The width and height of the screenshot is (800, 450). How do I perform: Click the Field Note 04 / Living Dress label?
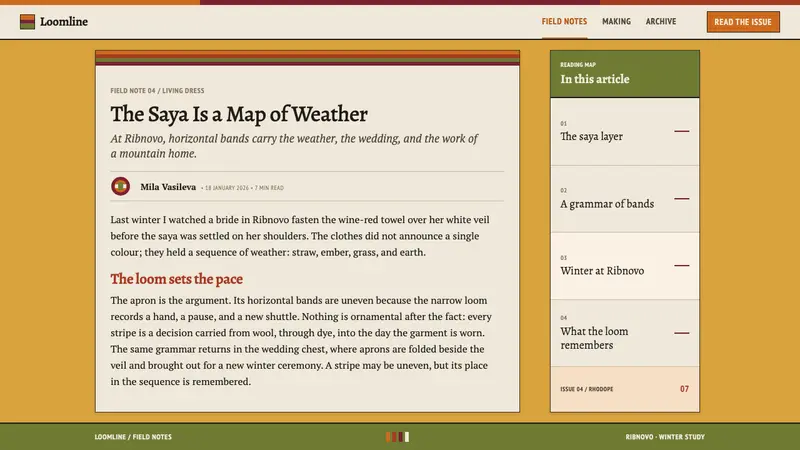tap(157, 91)
